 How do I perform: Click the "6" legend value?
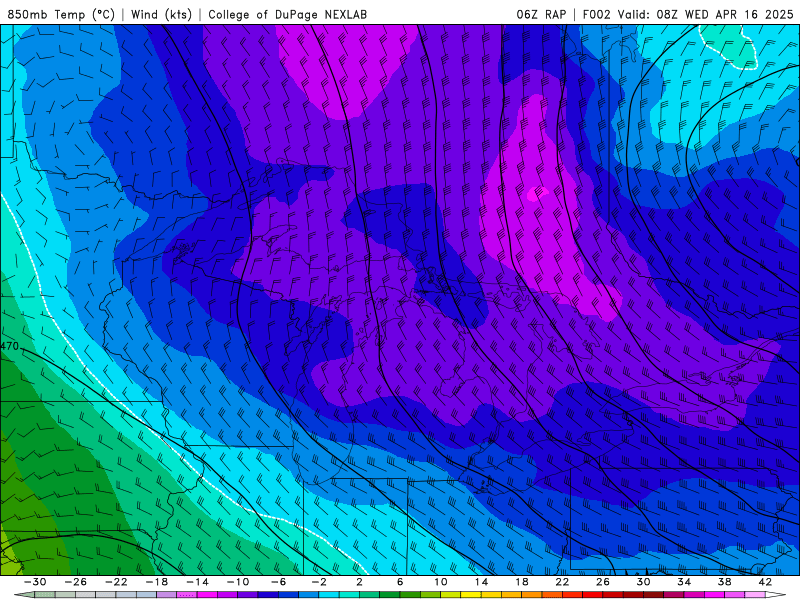[400, 582]
